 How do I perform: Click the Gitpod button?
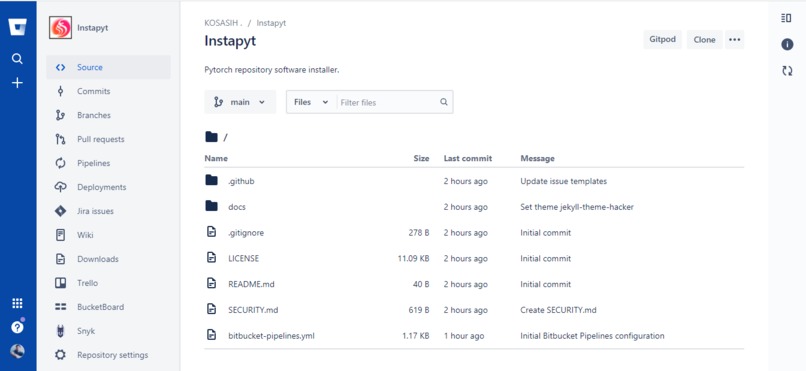662,40
